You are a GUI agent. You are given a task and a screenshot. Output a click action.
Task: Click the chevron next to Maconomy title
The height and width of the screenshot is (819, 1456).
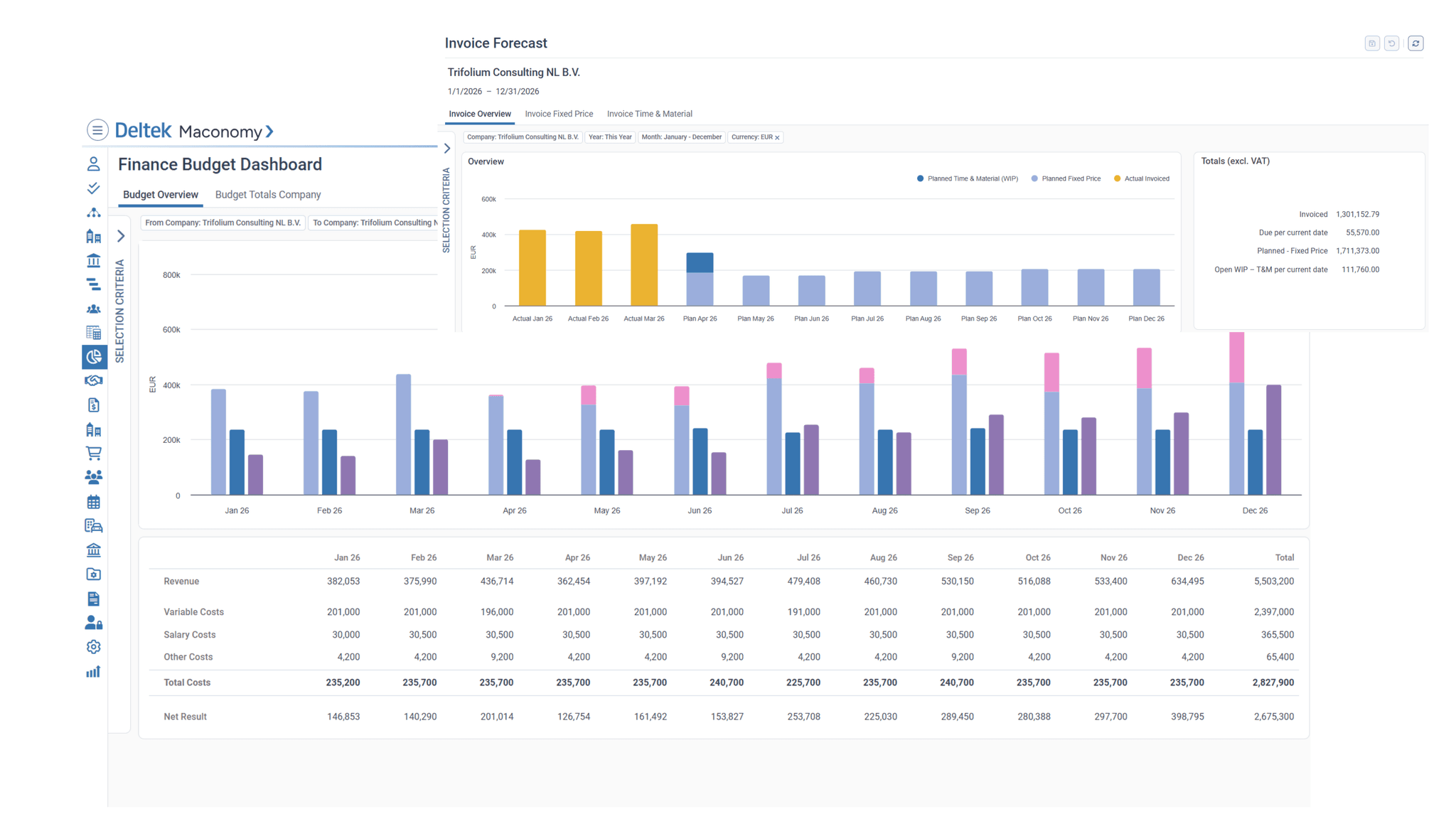pyautogui.click(x=269, y=132)
